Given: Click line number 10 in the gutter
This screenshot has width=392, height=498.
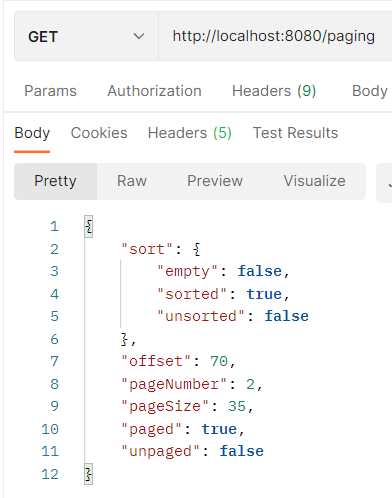Looking at the screenshot, I should pyautogui.click(x=50, y=429).
